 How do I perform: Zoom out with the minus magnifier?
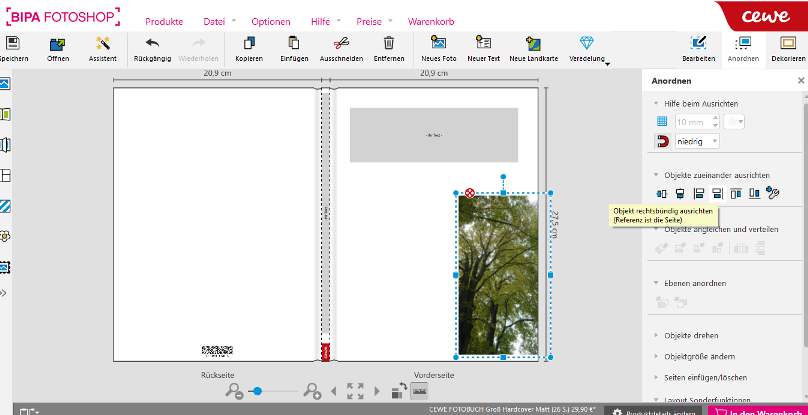click(234, 391)
